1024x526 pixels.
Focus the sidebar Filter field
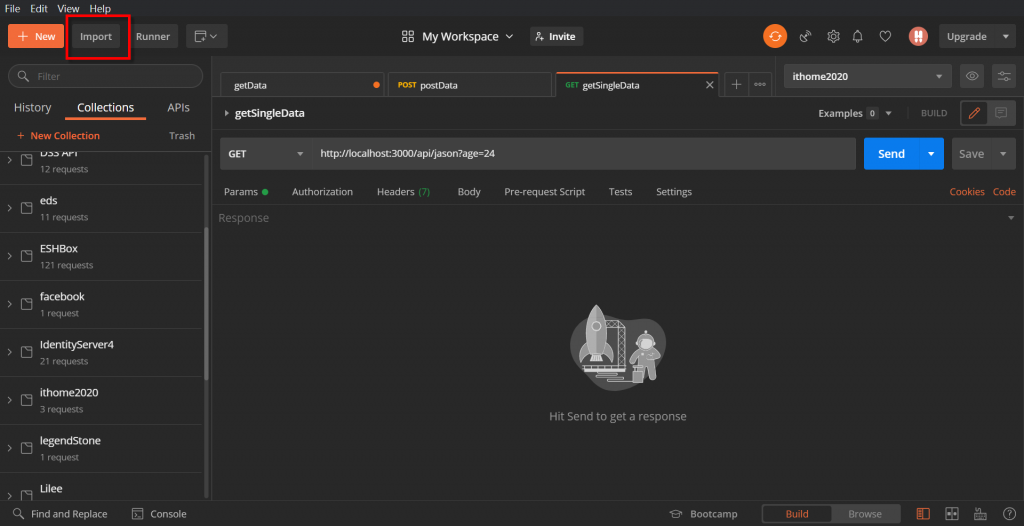click(x=105, y=76)
